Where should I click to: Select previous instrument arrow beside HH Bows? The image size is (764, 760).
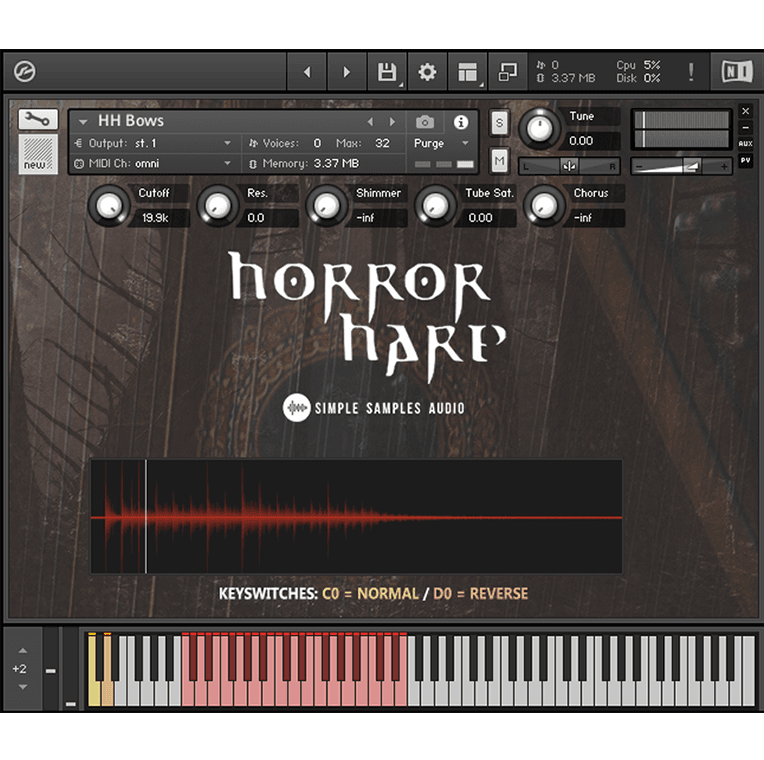[x=370, y=122]
